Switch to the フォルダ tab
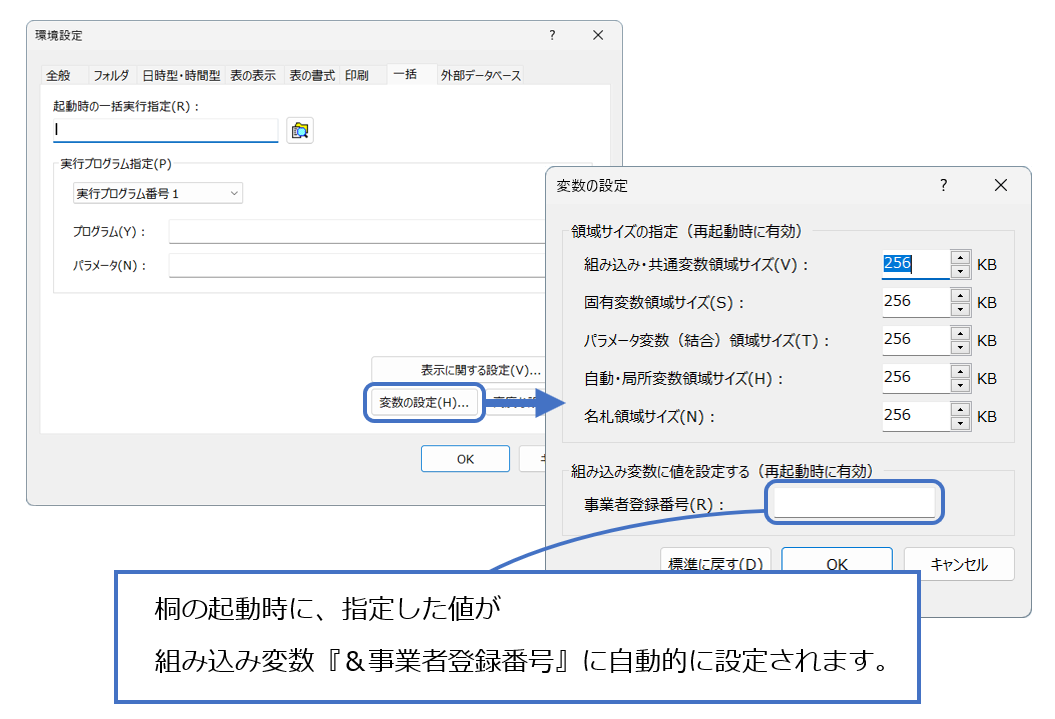 [111, 74]
